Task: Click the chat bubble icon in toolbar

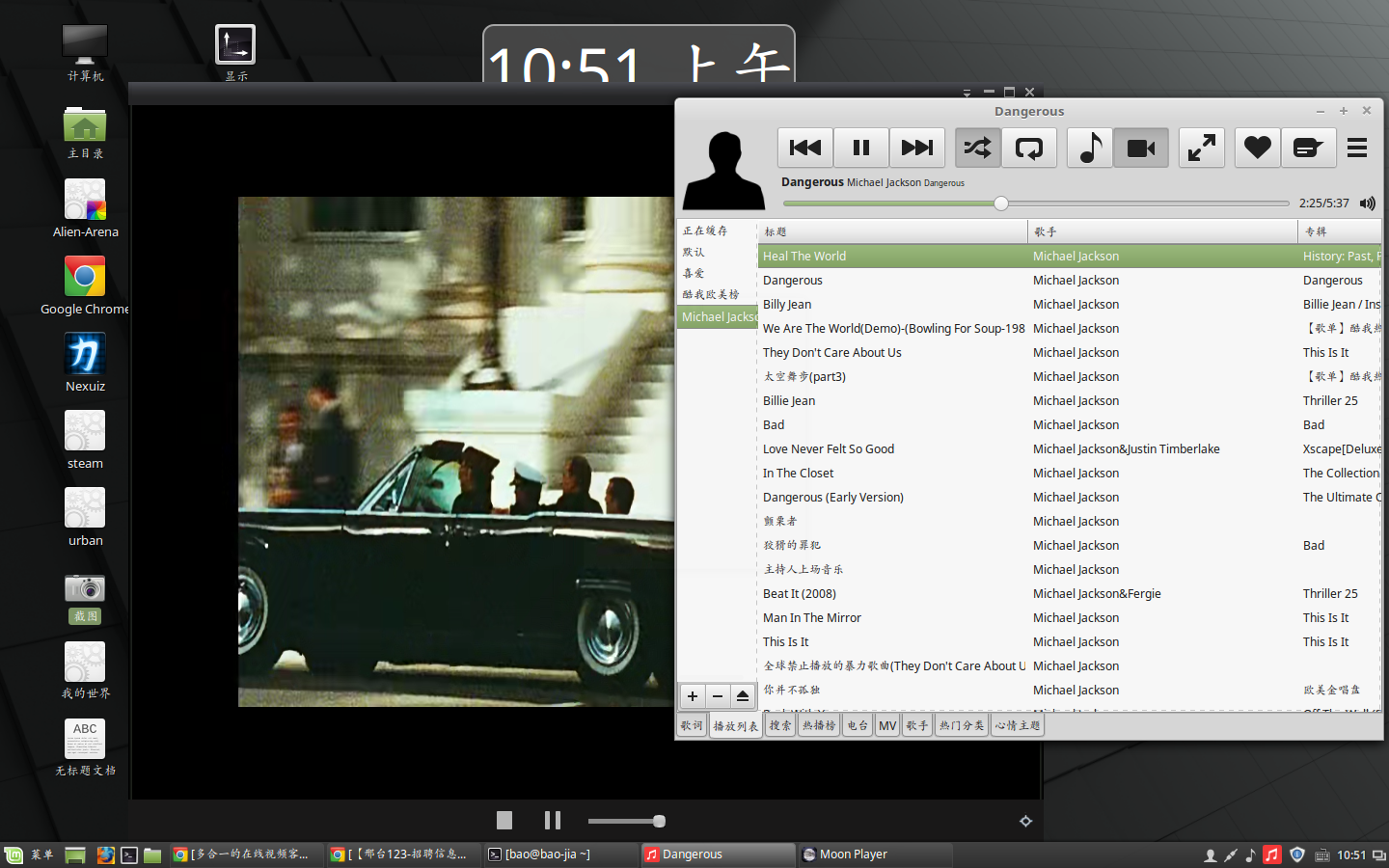Action: point(1308,148)
